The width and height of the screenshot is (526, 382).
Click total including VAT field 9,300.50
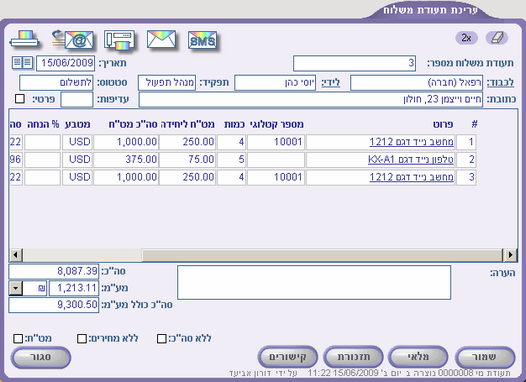coord(54,305)
